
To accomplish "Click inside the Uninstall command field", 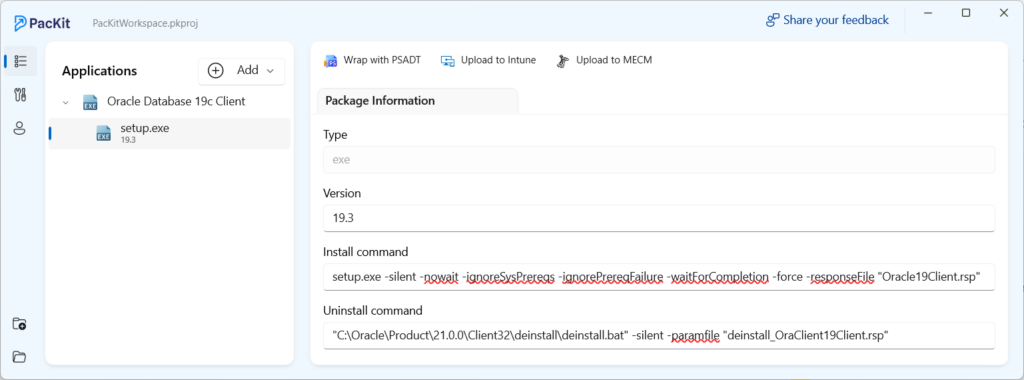I will [x=659, y=336].
